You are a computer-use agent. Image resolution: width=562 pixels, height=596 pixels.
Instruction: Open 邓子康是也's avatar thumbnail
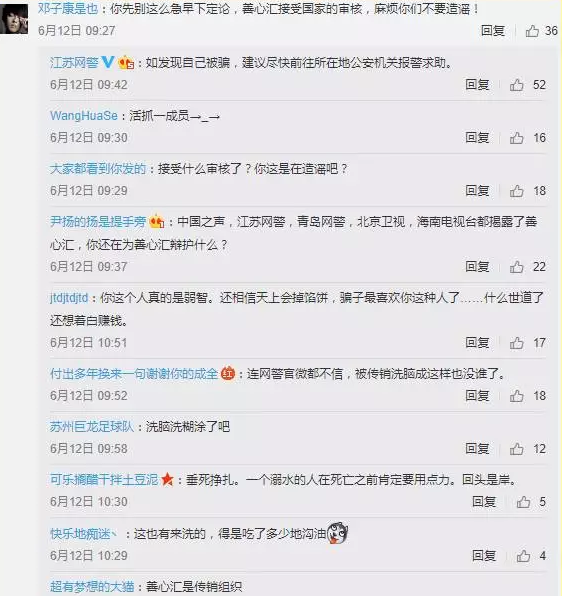(14, 19)
